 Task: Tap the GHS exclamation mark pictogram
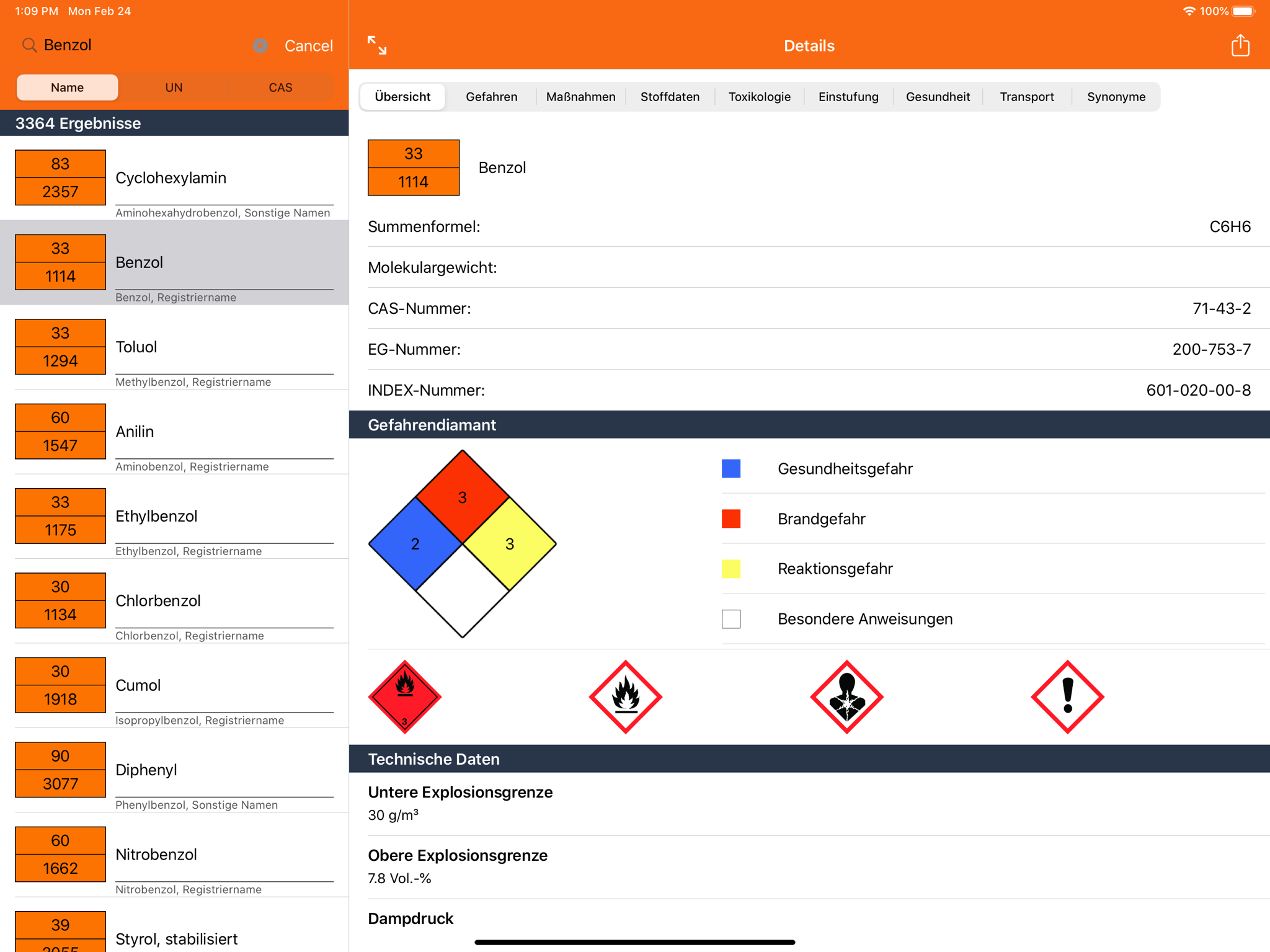(x=1067, y=696)
